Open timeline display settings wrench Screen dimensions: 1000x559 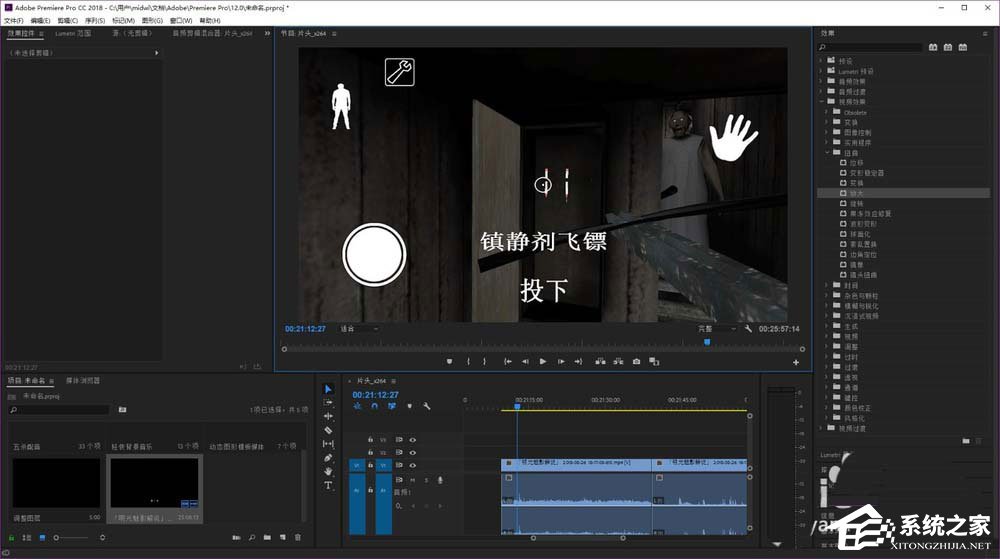(x=427, y=406)
